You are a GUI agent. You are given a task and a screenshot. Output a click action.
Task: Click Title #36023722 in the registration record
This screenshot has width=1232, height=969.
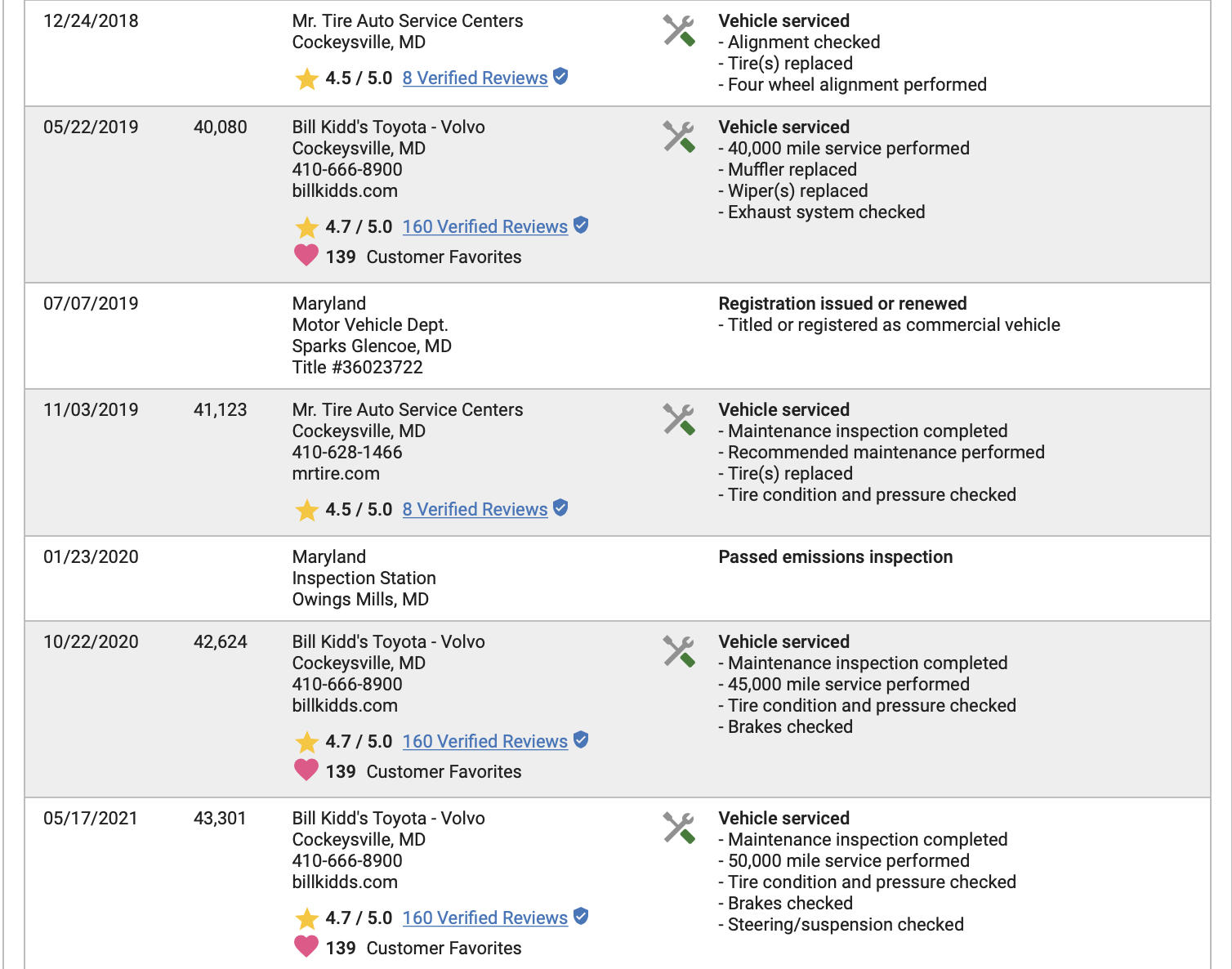[358, 368]
